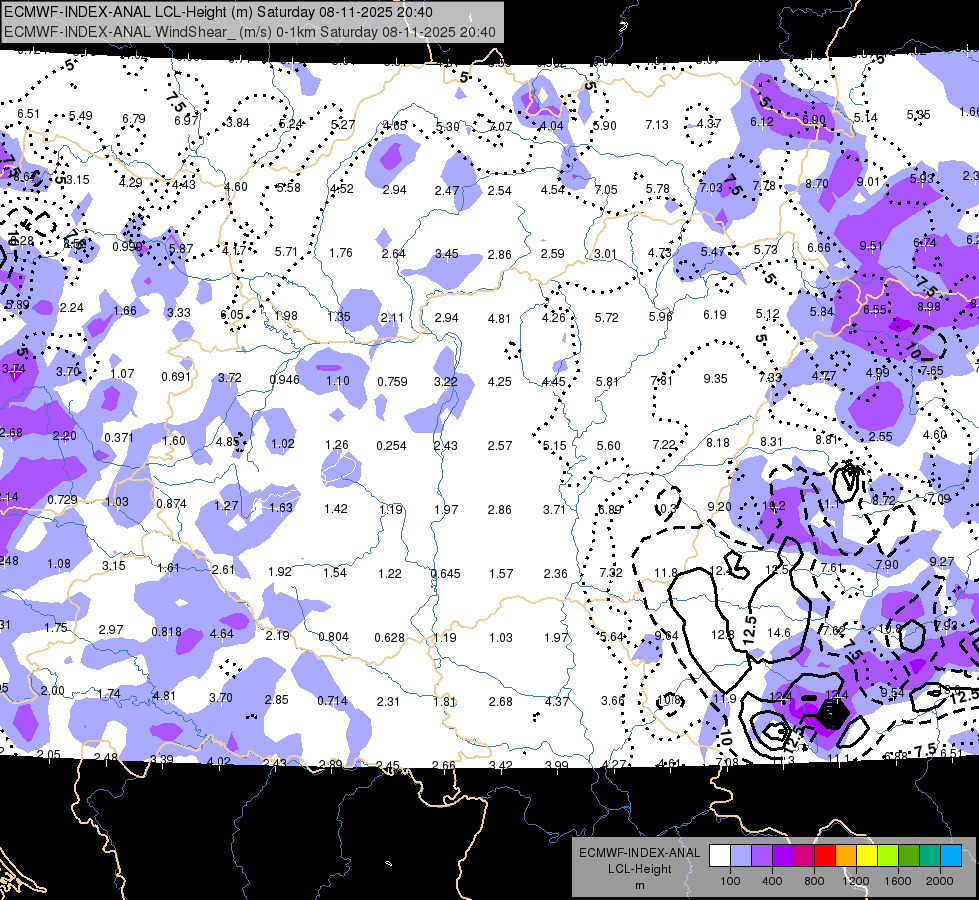
Task: Click the wind shear value 14.6
Action: [779, 633]
